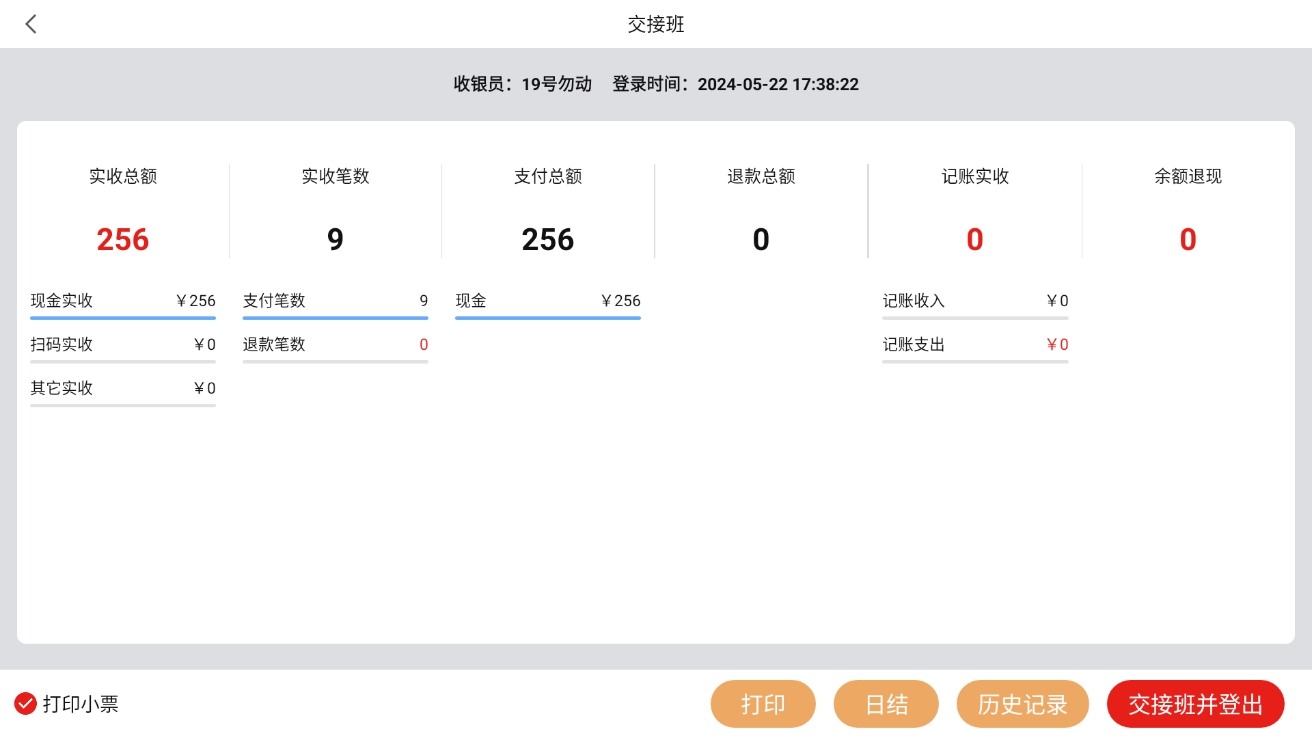Go back using the top-left arrow

coord(31,24)
